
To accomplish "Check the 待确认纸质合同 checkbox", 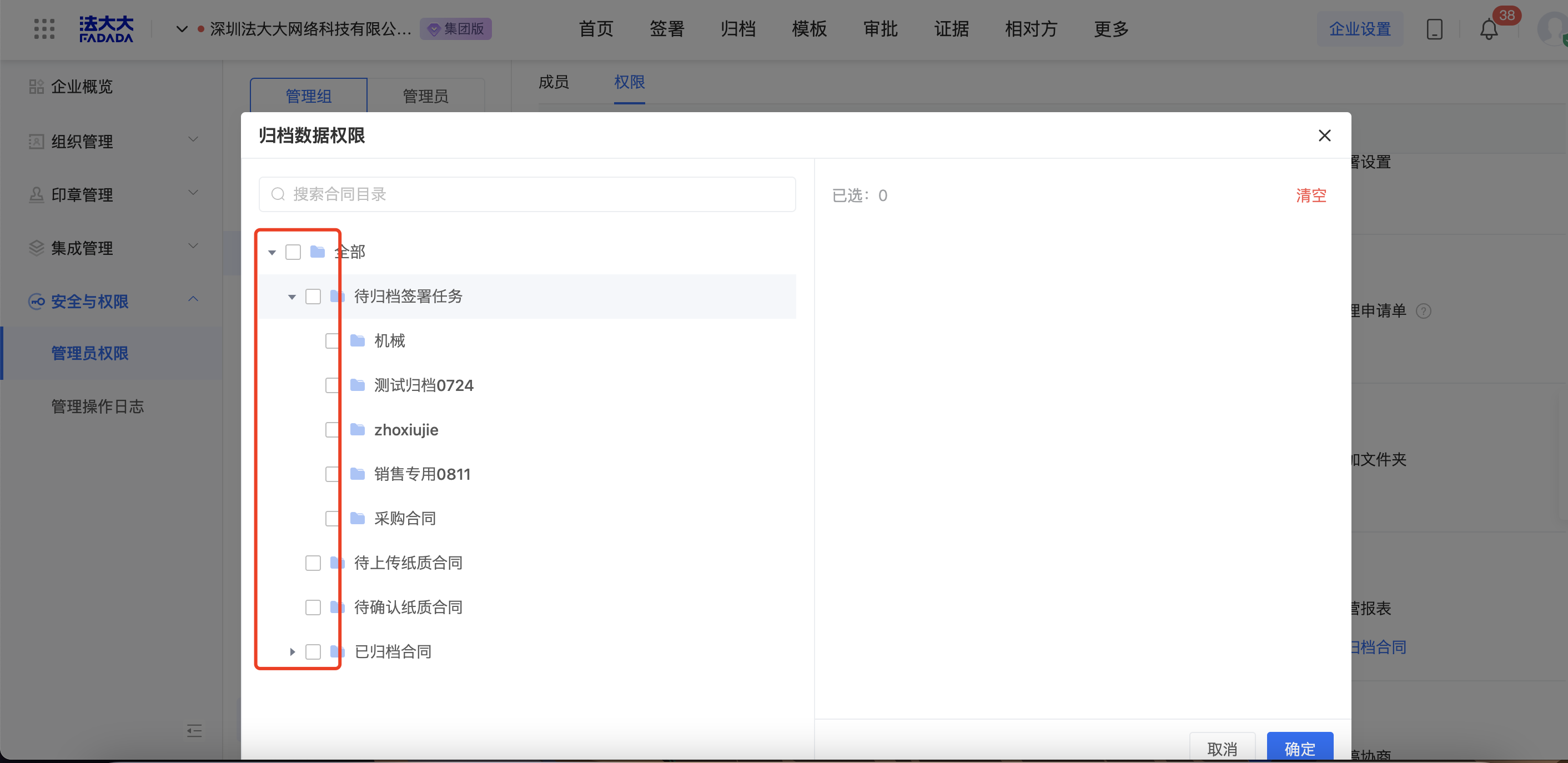I will coord(314,608).
